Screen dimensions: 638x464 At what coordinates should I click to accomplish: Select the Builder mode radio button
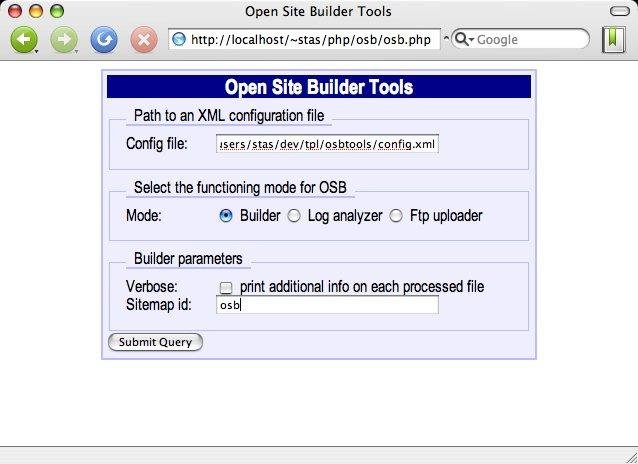[x=226, y=216]
